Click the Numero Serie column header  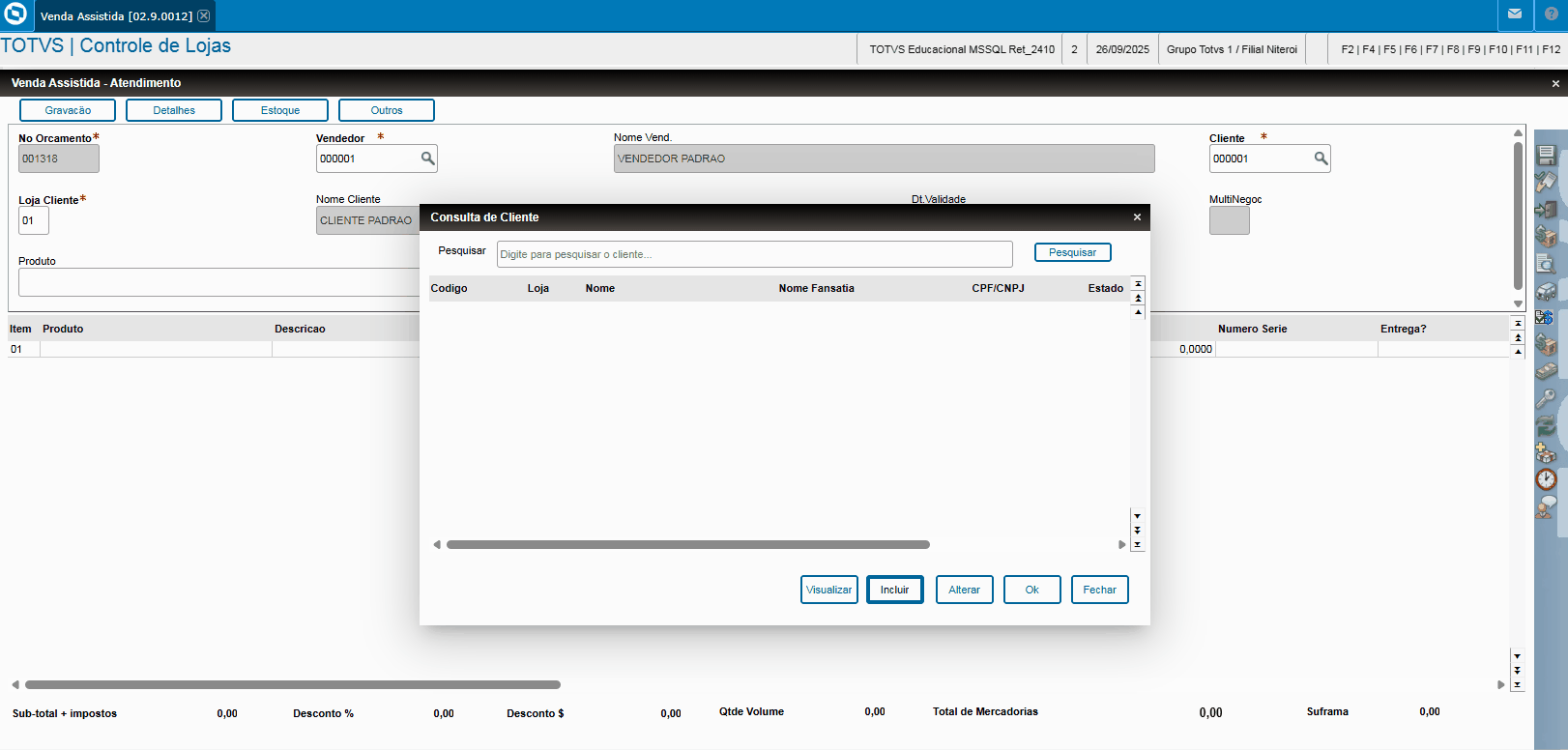[x=1253, y=329]
